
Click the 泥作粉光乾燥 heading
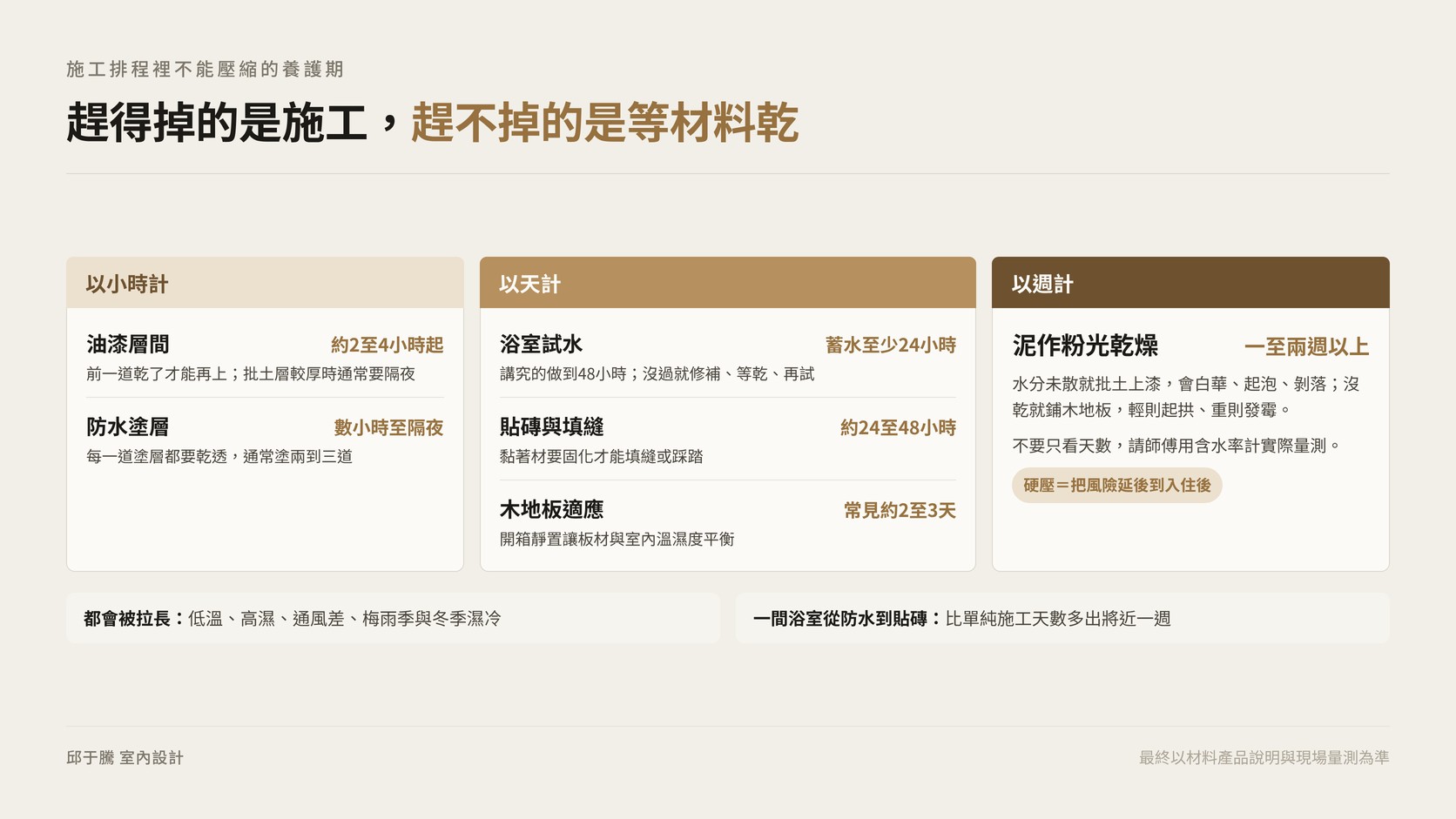coord(1085,346)
